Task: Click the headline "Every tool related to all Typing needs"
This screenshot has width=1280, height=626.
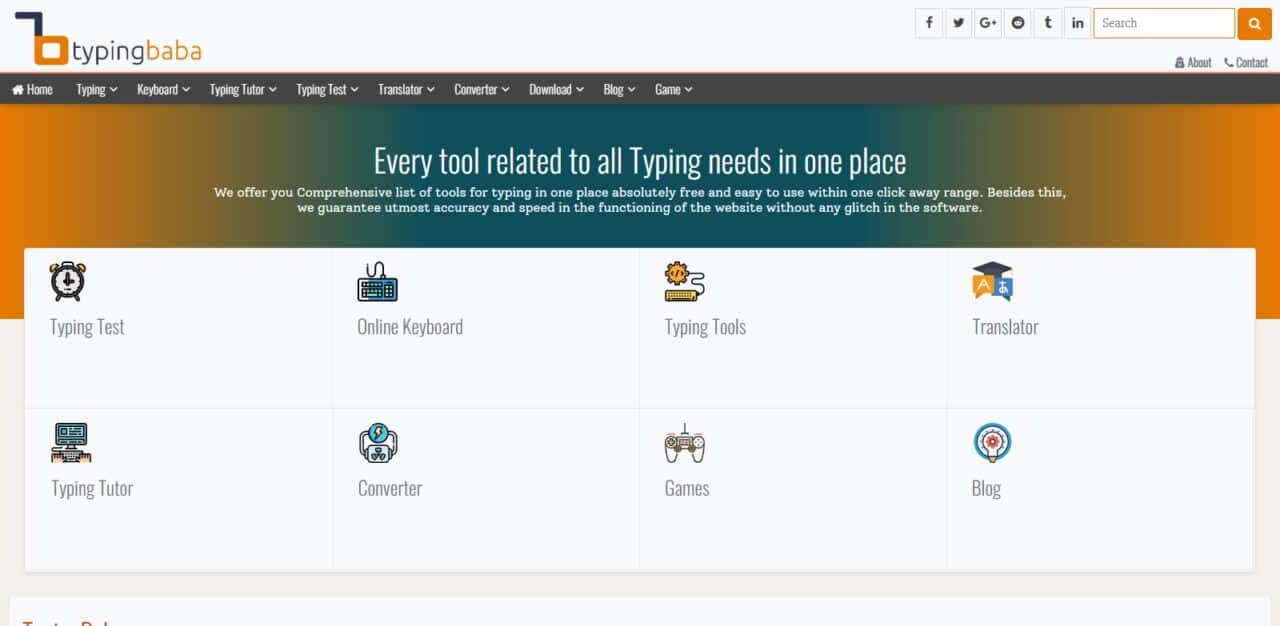Action: (x=640, y=161)
